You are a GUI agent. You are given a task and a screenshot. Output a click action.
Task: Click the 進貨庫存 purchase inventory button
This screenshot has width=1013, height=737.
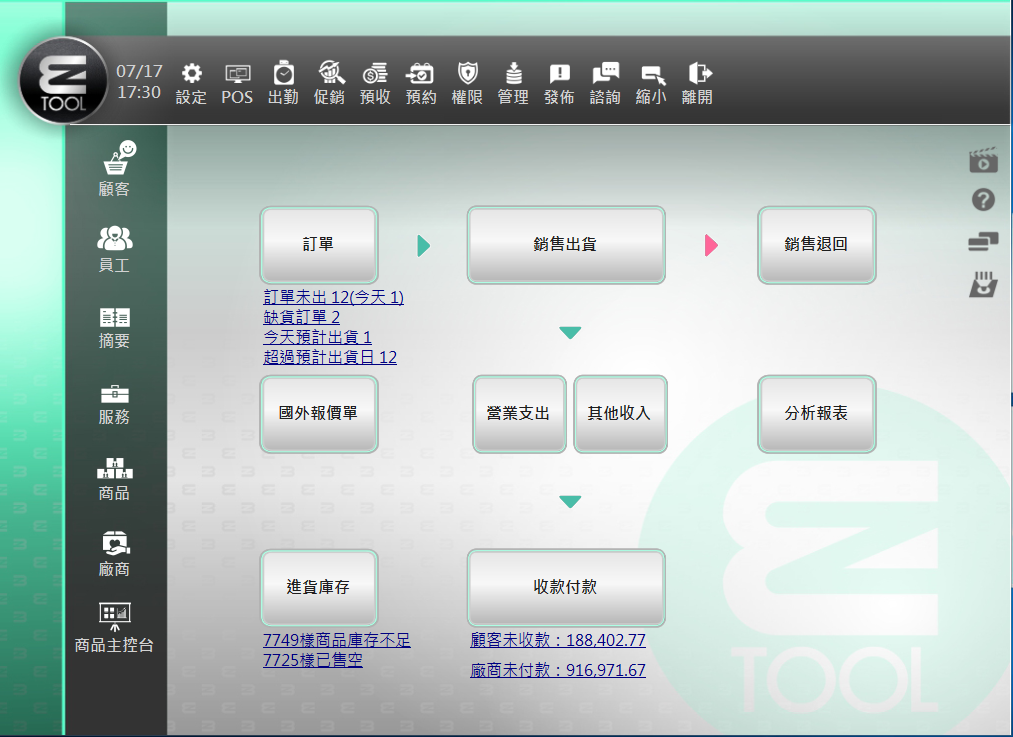(319, 588)
